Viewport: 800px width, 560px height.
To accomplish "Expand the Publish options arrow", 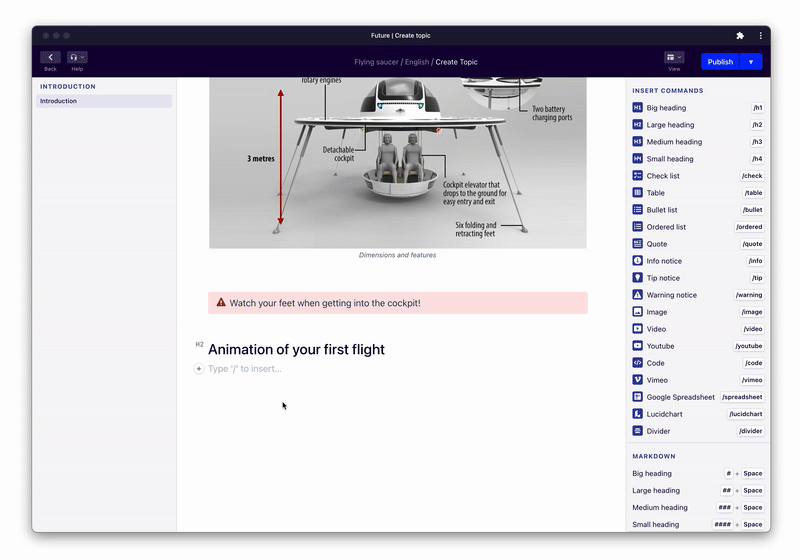I will pos(751,62).
